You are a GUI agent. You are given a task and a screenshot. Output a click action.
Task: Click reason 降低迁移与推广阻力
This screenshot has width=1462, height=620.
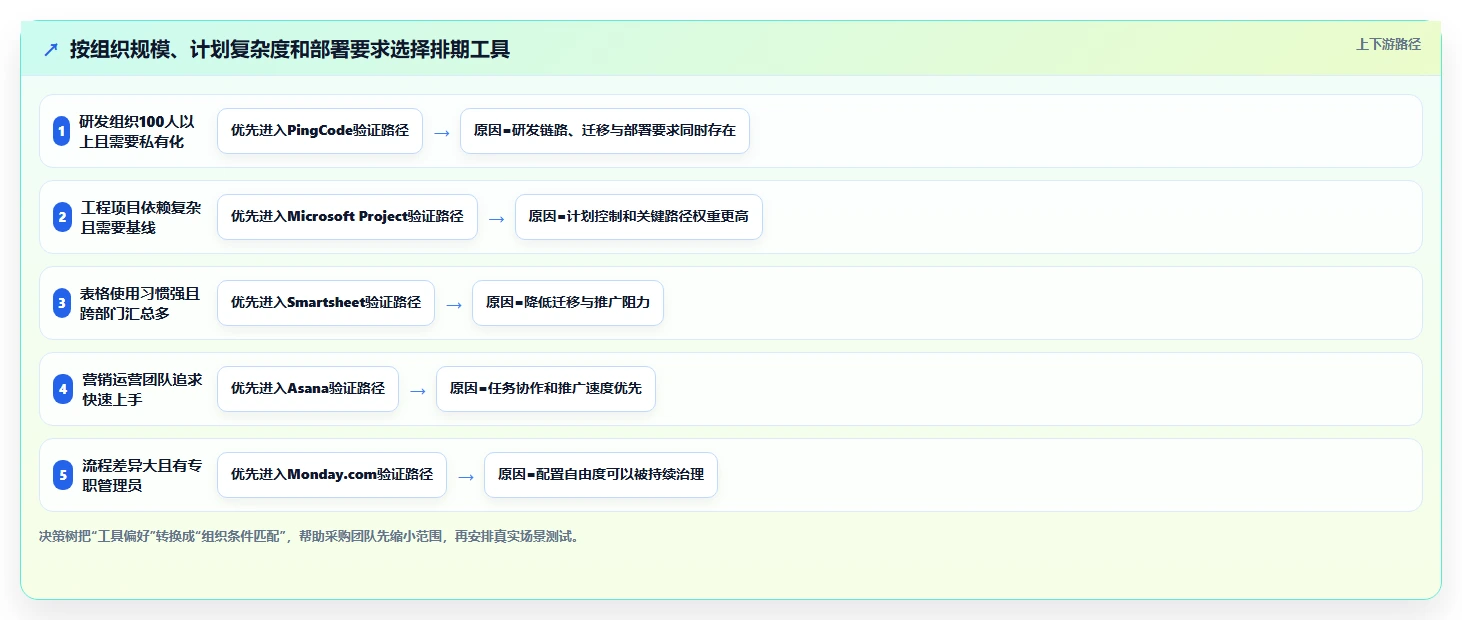pos(568,303)
